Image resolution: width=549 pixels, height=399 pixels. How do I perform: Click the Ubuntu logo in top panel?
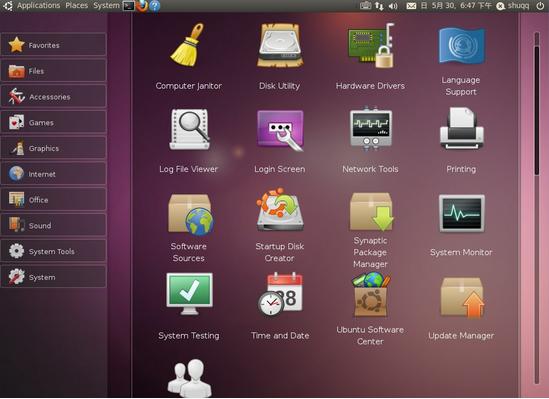[7, 6]
